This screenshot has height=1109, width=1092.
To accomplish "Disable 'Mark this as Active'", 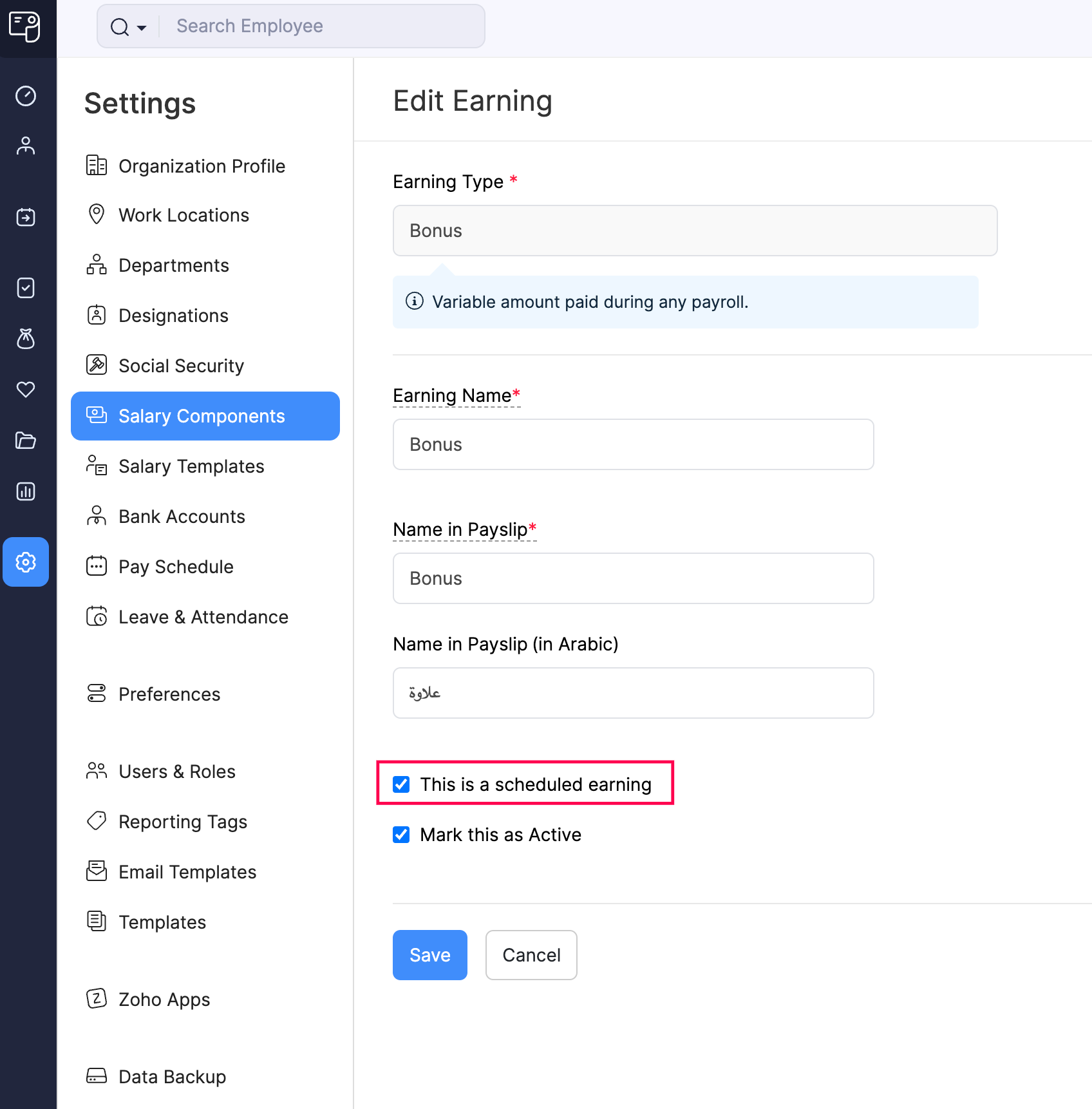I will click(x=400, y=835).
